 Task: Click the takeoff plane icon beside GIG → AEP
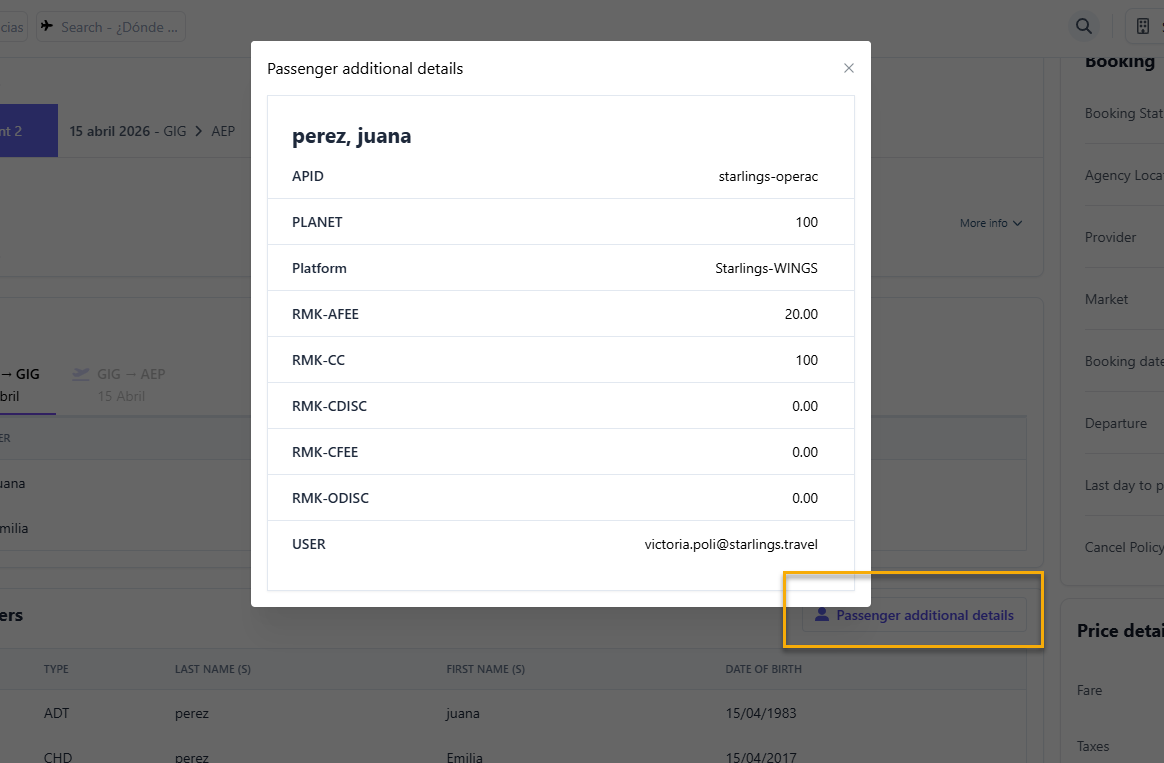[81, 374]
